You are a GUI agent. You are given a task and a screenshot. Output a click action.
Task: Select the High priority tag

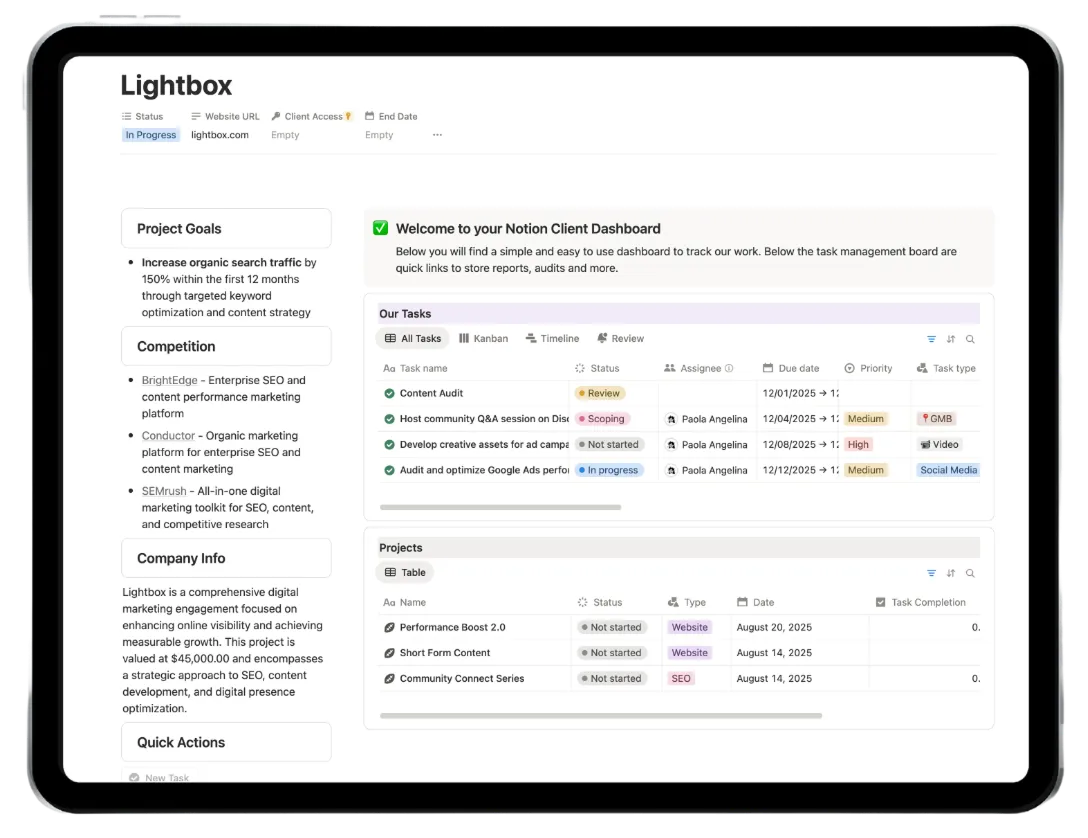pyautogui.click(x=858, y=445)
